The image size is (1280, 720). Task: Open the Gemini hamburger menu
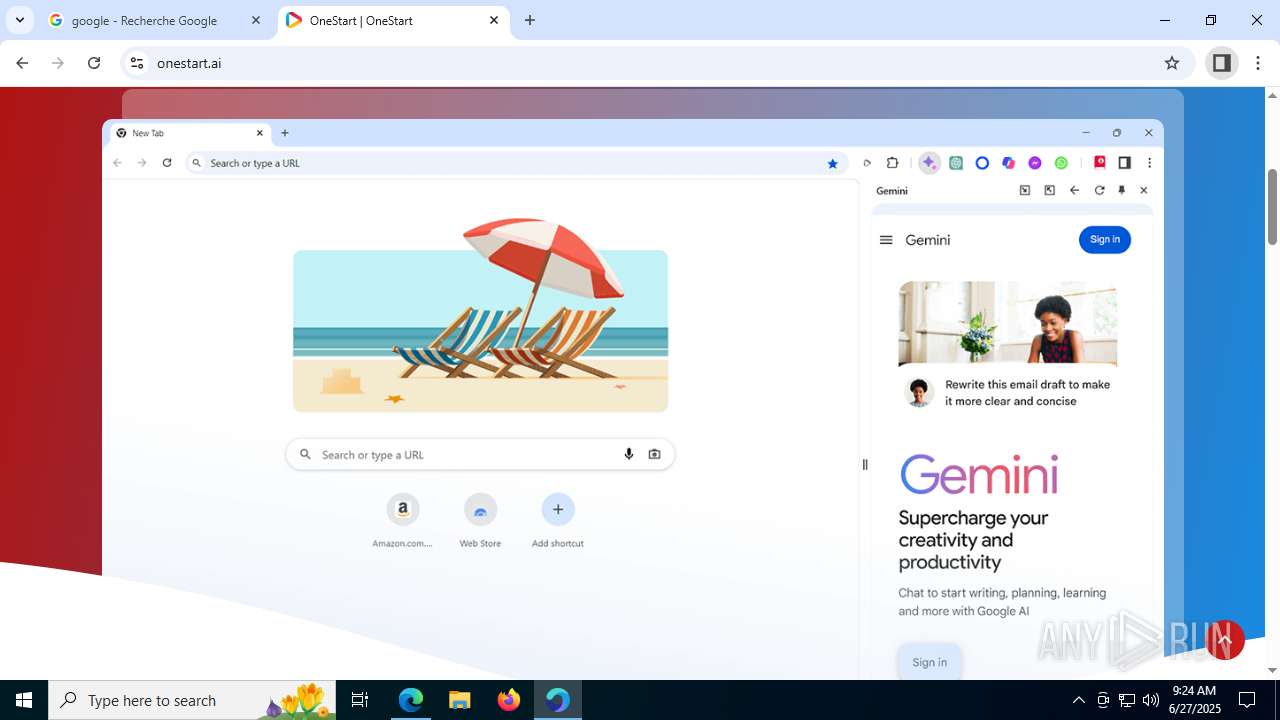click(885, 240)
